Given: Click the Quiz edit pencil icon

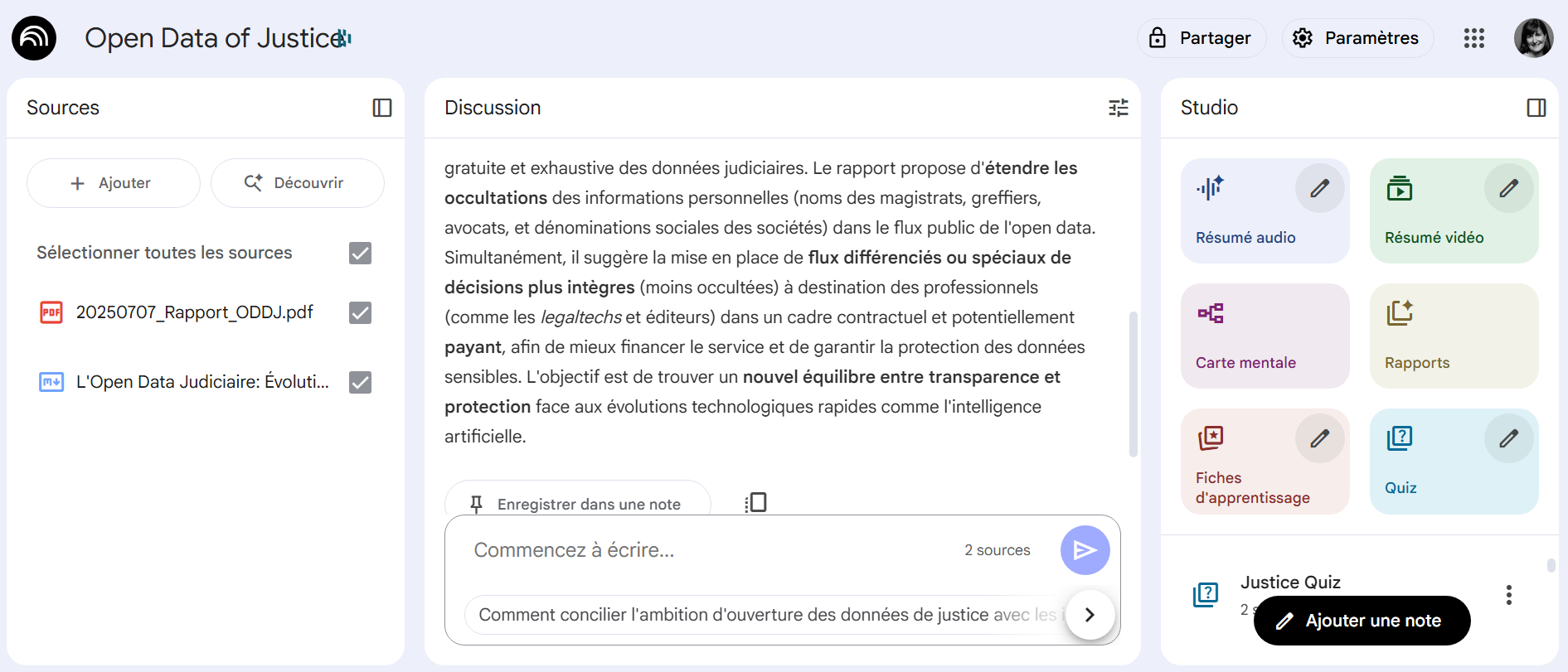Looking at the screenshot, I should 1508,438.
